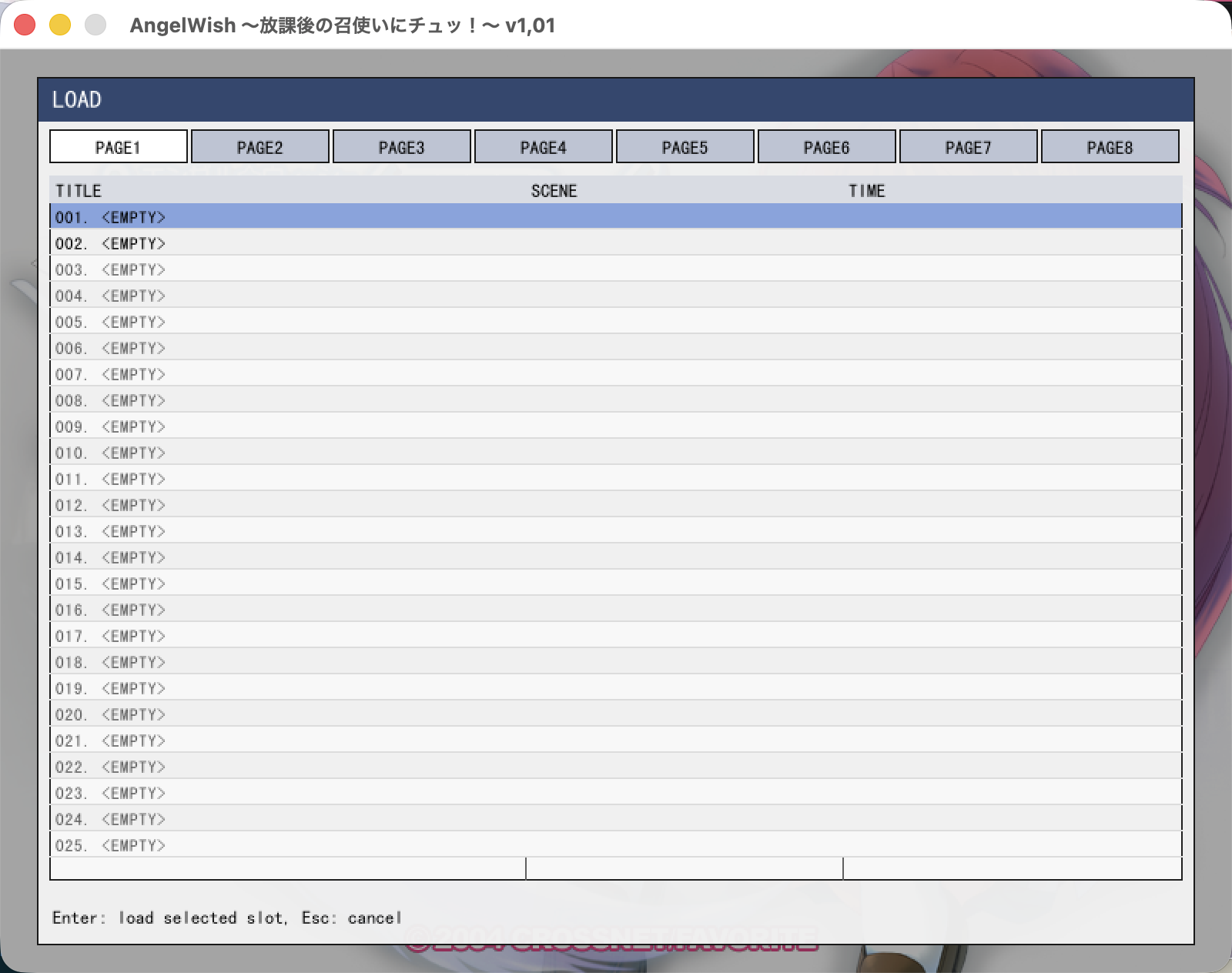Screen dimensions: 1232x973
Task: Choose save slot 024
Action: [616, 818]
